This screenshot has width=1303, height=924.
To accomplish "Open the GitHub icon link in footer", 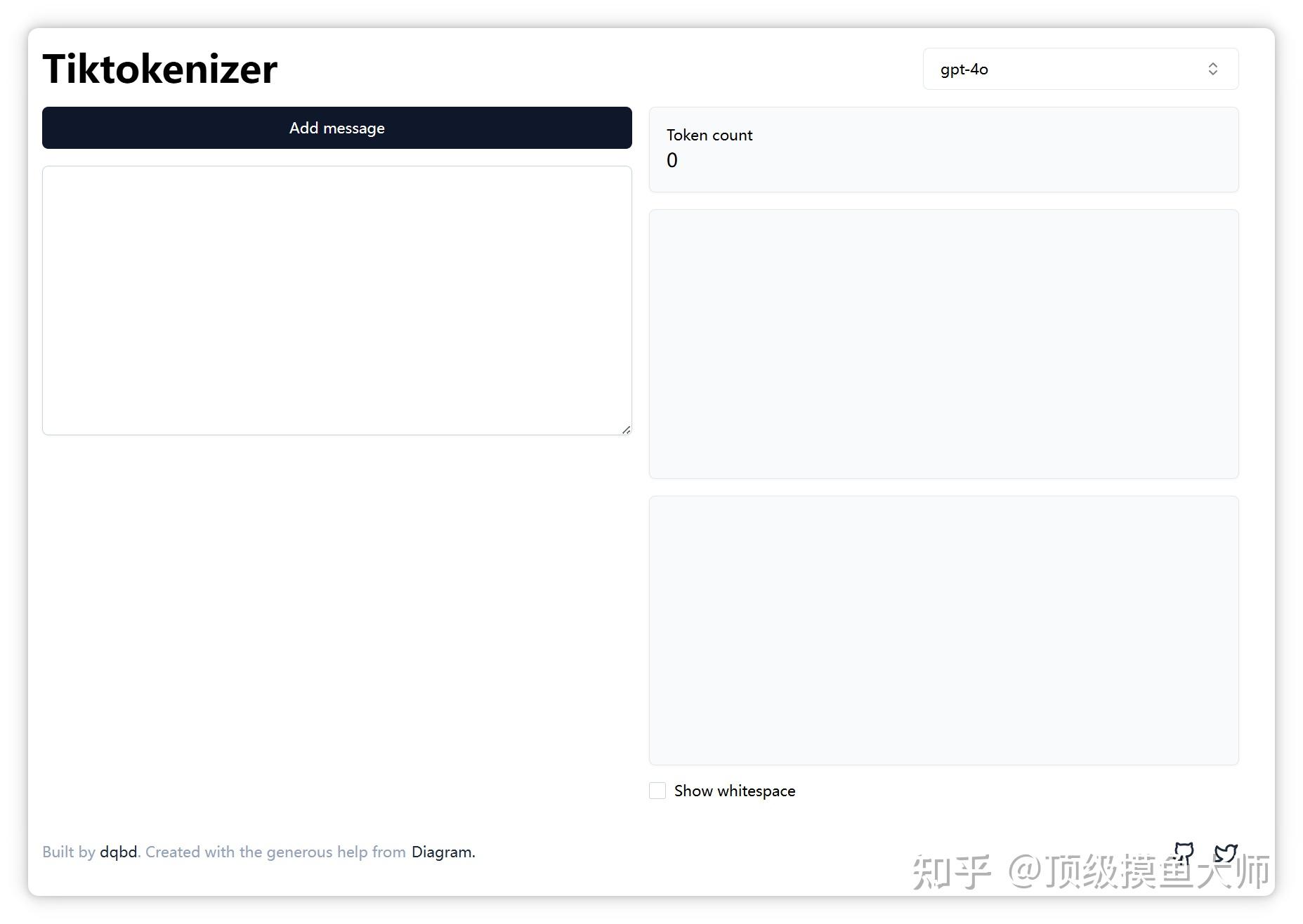I will pos(1184,852).
